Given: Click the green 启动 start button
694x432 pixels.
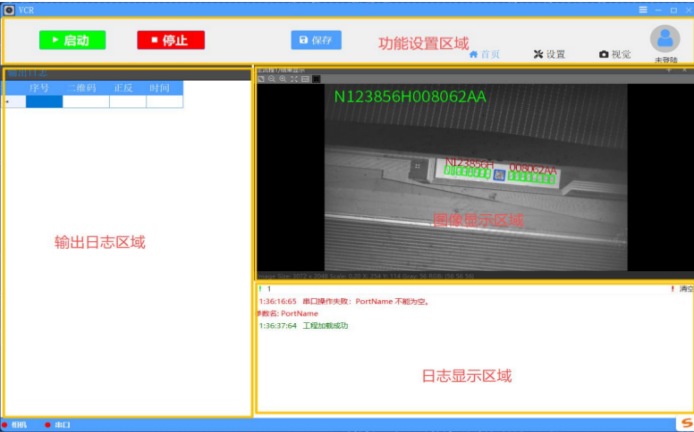Looking at the screenshot, I should click(x=72, y=40).
